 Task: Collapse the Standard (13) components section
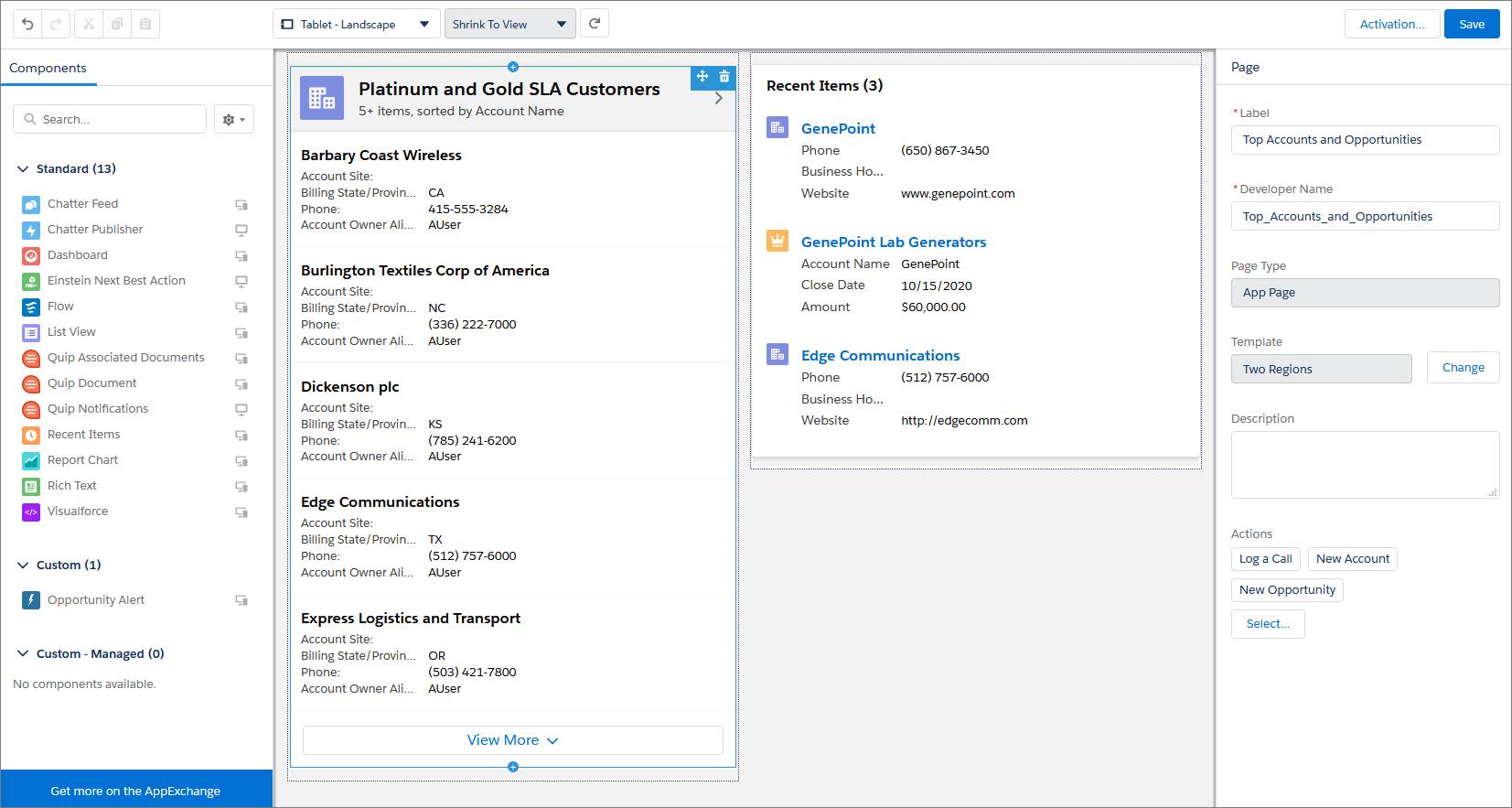(x=23, y=168)
